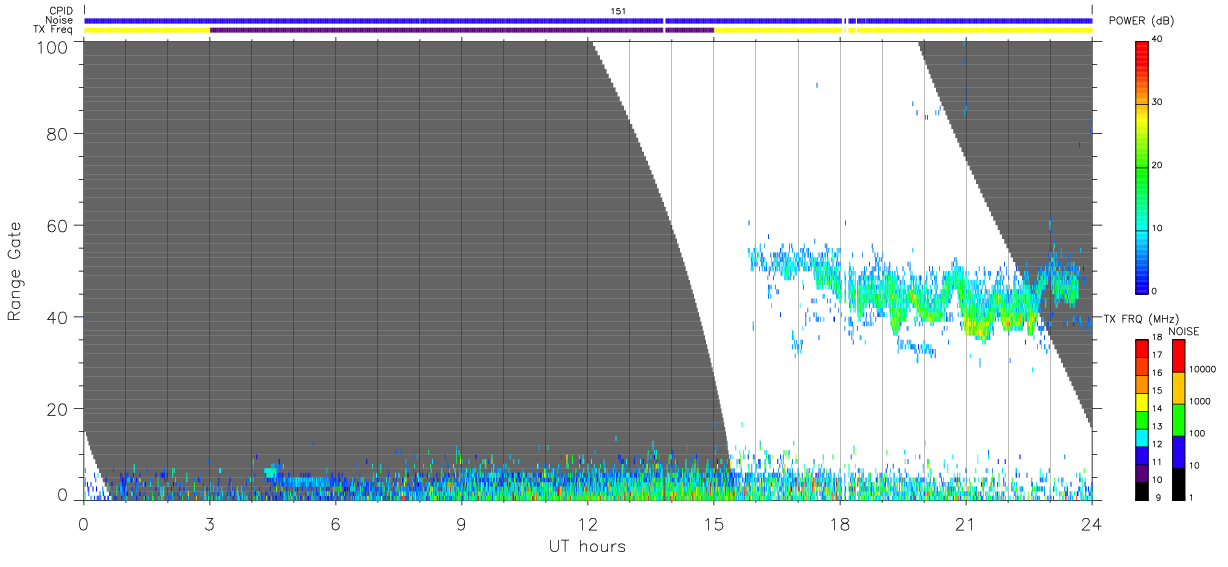The width and height of the screenshot is (1228, 567).
Task: Click y-axis tick label '60'
Action: (58, 226)
